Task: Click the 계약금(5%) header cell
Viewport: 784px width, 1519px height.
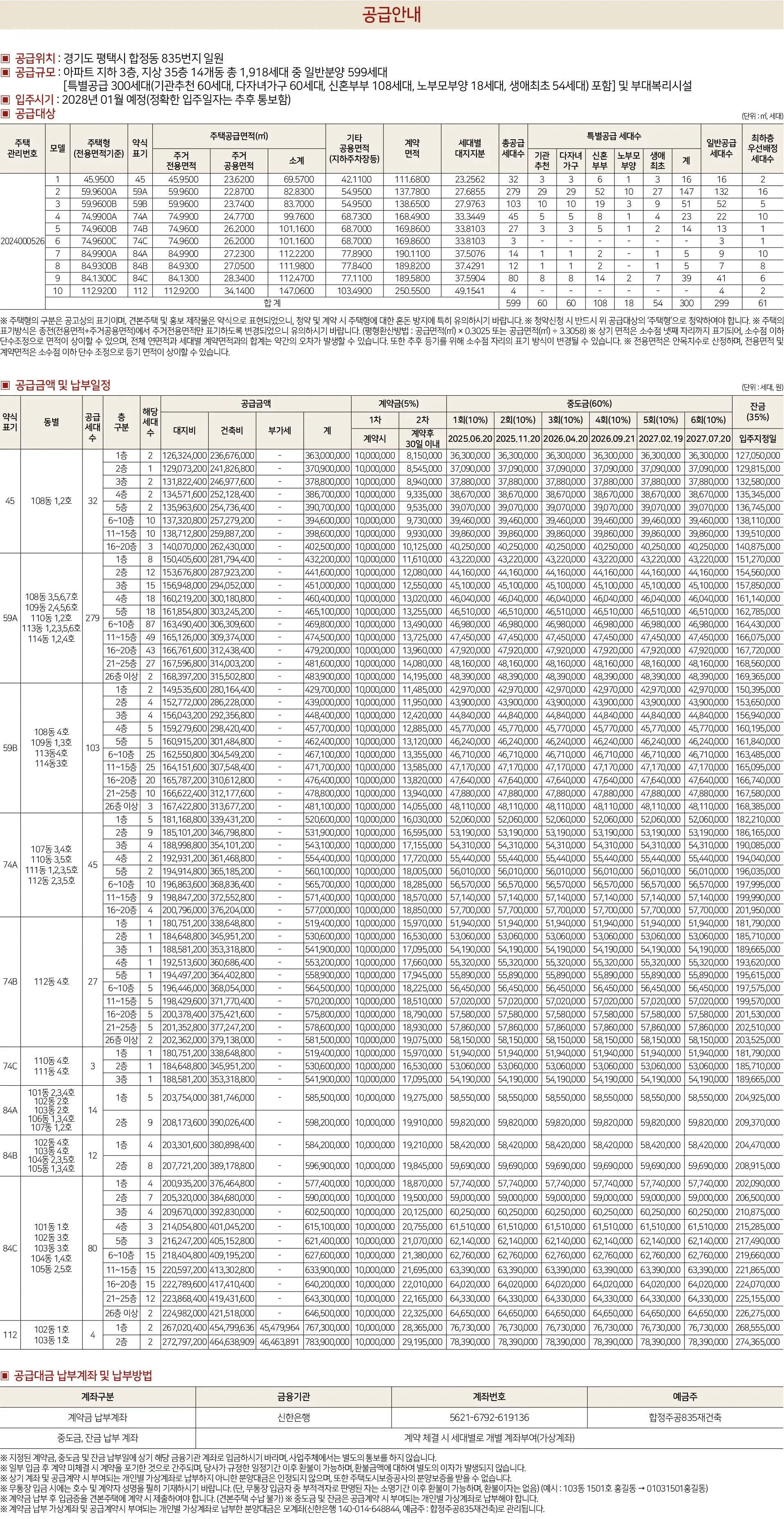Action: click(x=399, y=404)
